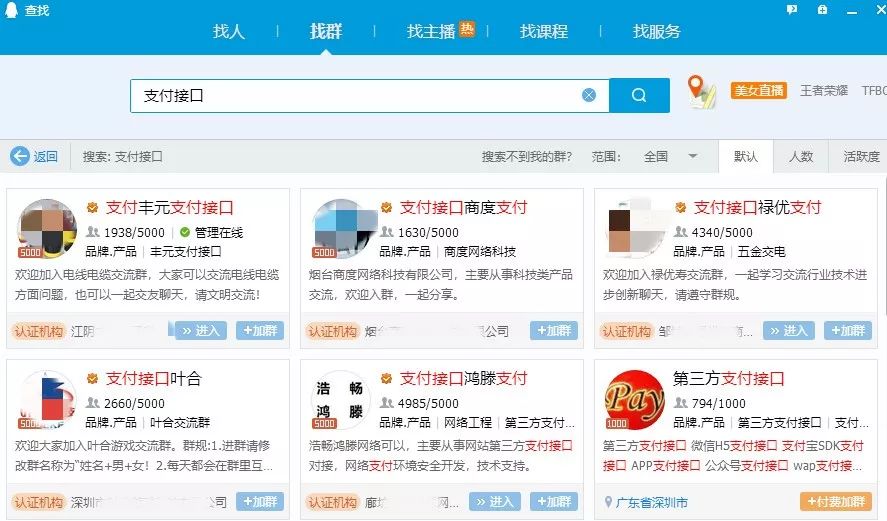This screenshot has width=887, height=521.
Task: Open the 浩畅鸿滕 group avatar
Action: pos(342,399)
